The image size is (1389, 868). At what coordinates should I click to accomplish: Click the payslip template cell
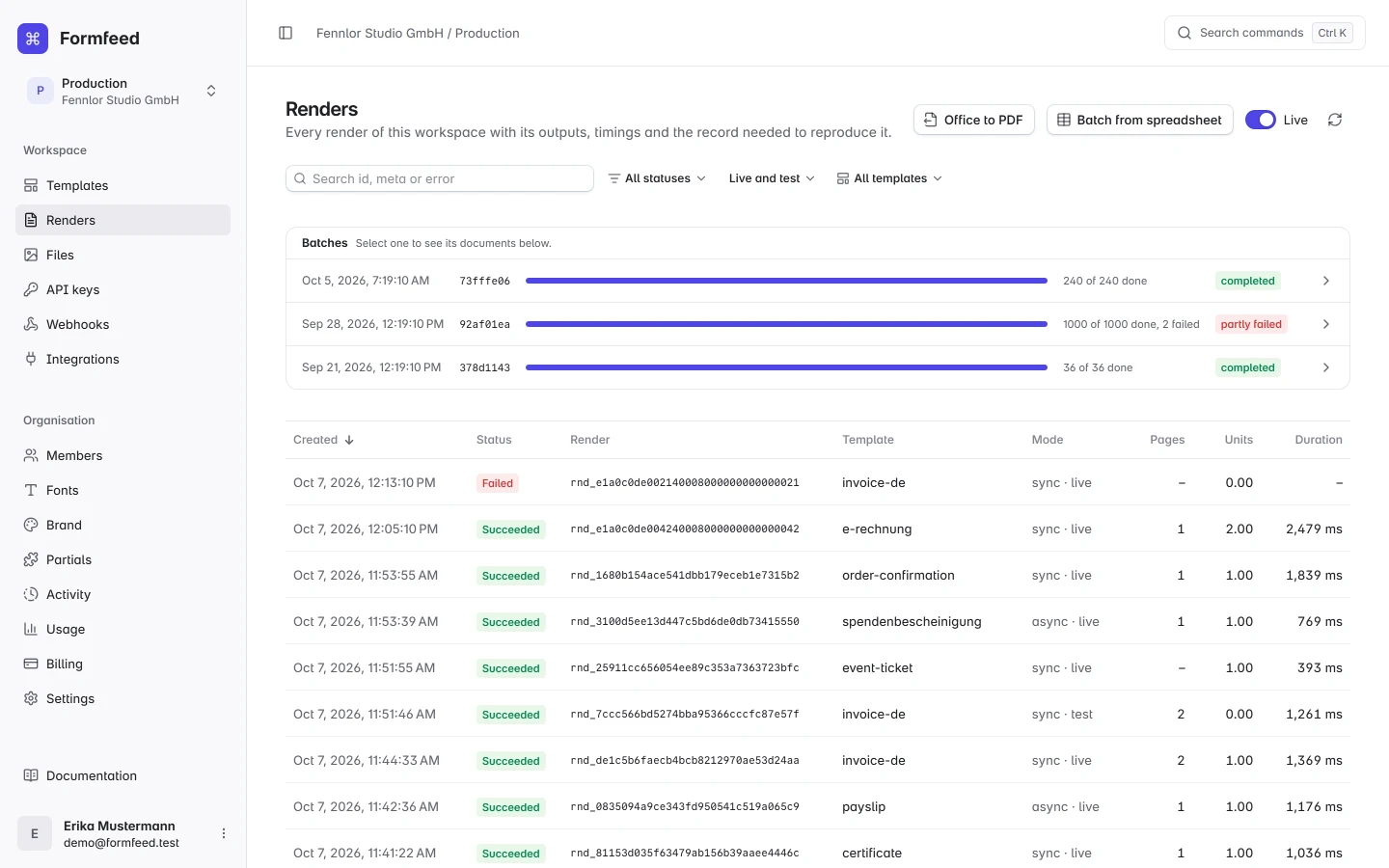point(863,806)
